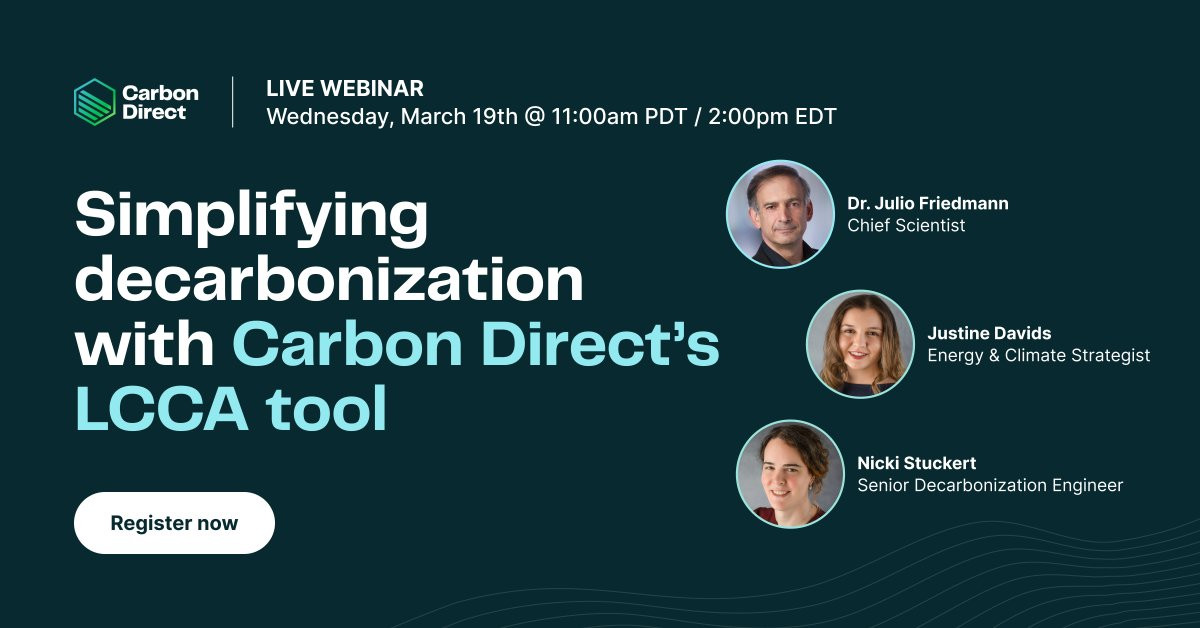Click the name Dr. Julio Friedmann
Image resolution: width=1200 pixels, height=628 pixels.
pos(928,203)
